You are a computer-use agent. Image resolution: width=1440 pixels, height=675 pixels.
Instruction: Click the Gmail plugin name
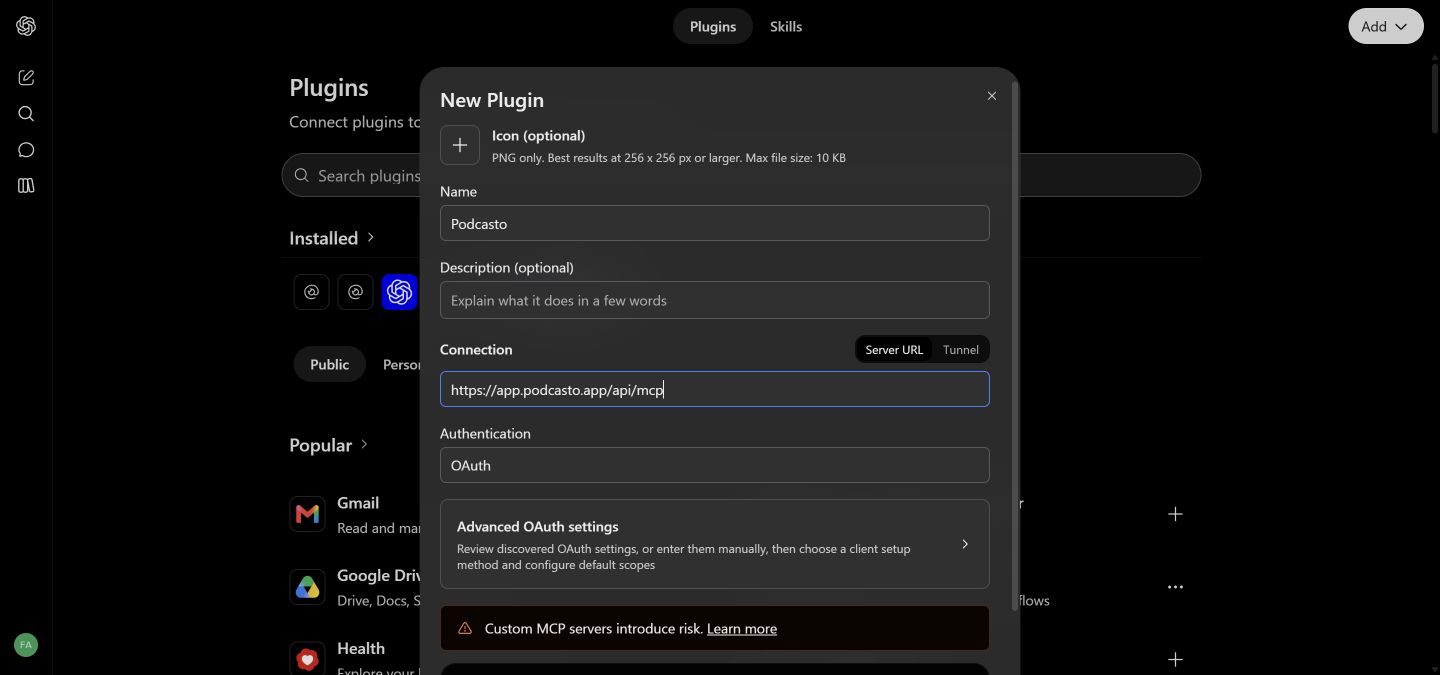358,503
